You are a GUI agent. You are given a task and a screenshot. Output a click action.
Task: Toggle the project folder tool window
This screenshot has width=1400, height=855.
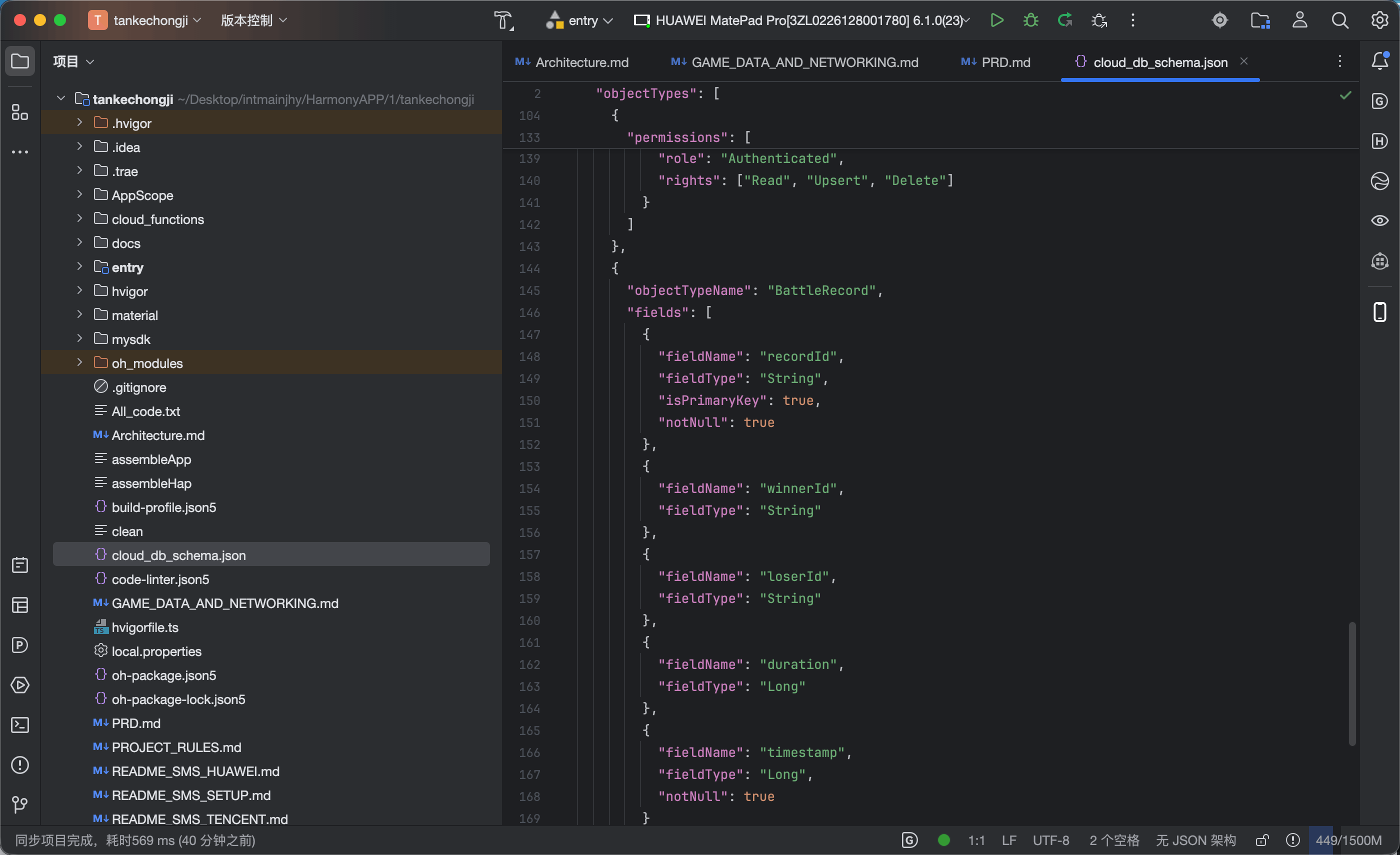click(x=20, y=61)
